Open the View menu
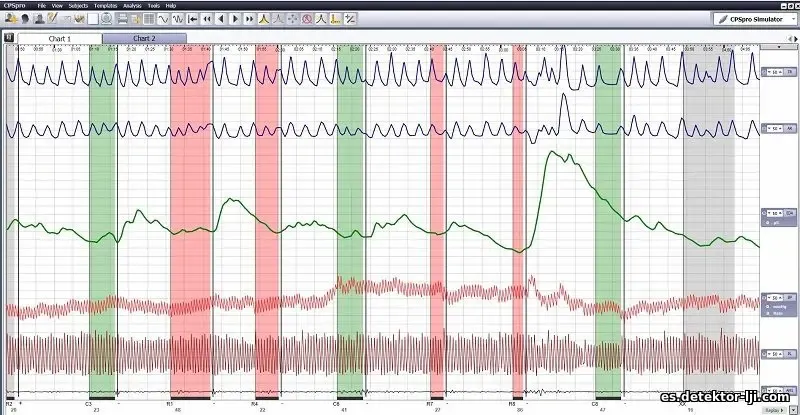Screen dimensions: 800x415 tap(58, 6)
